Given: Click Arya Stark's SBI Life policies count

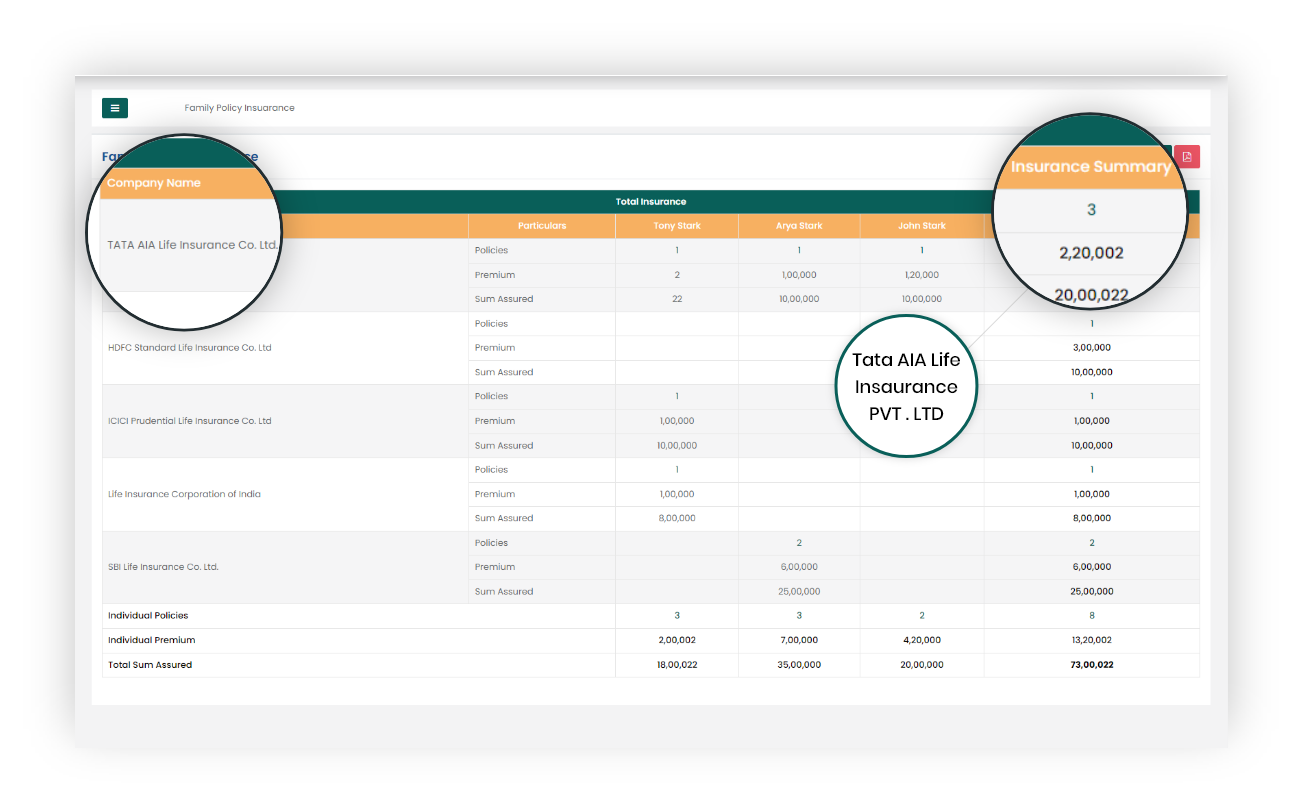Looking at the screenshot, I should (799, 543).
